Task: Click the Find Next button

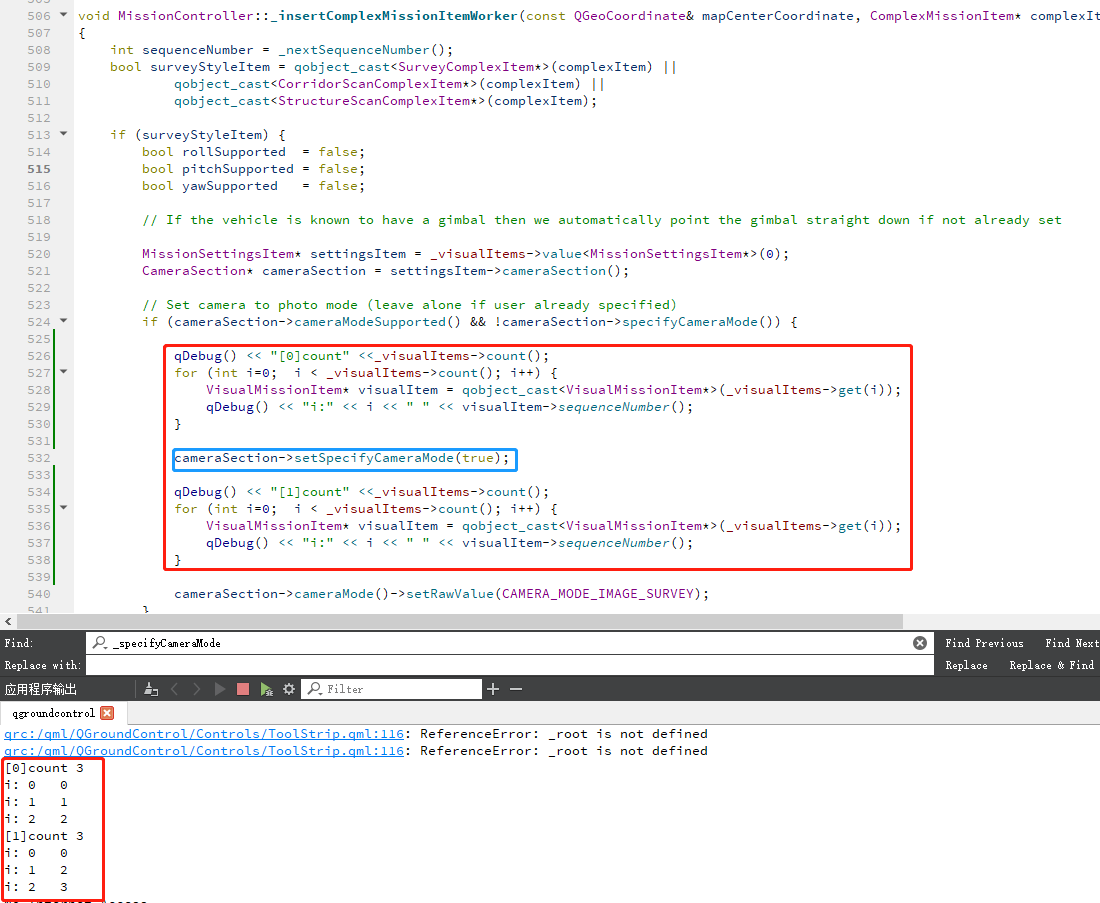Action: tap(1072, 643)
